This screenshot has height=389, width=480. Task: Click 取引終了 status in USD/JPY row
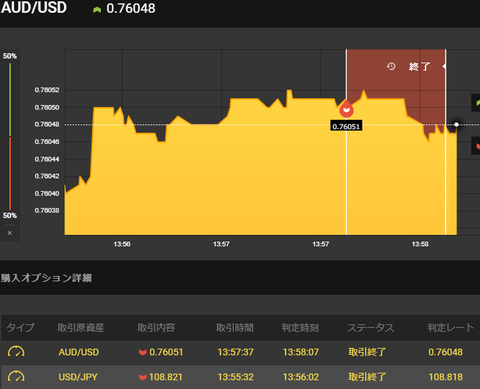(367, 377)
